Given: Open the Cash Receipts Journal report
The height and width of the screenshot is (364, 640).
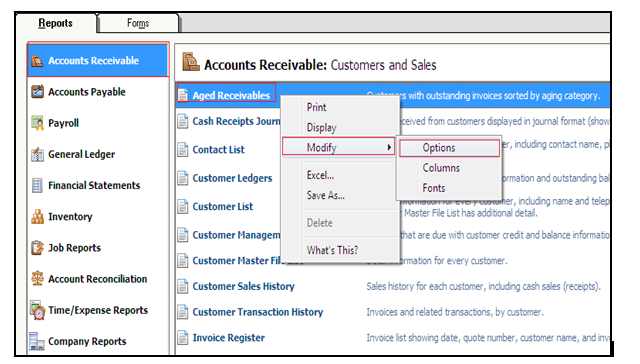Looking at the screenshot, I should pyautogui.click(x=236, y=121).
